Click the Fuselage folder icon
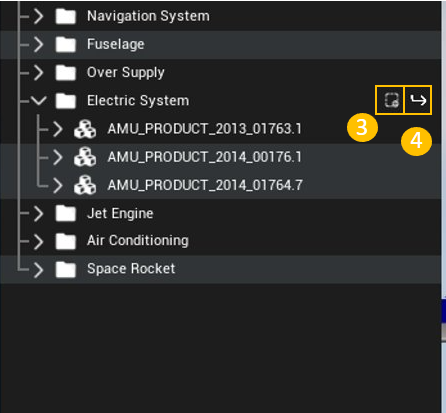The image size is (446, 413). click(66, 44)
